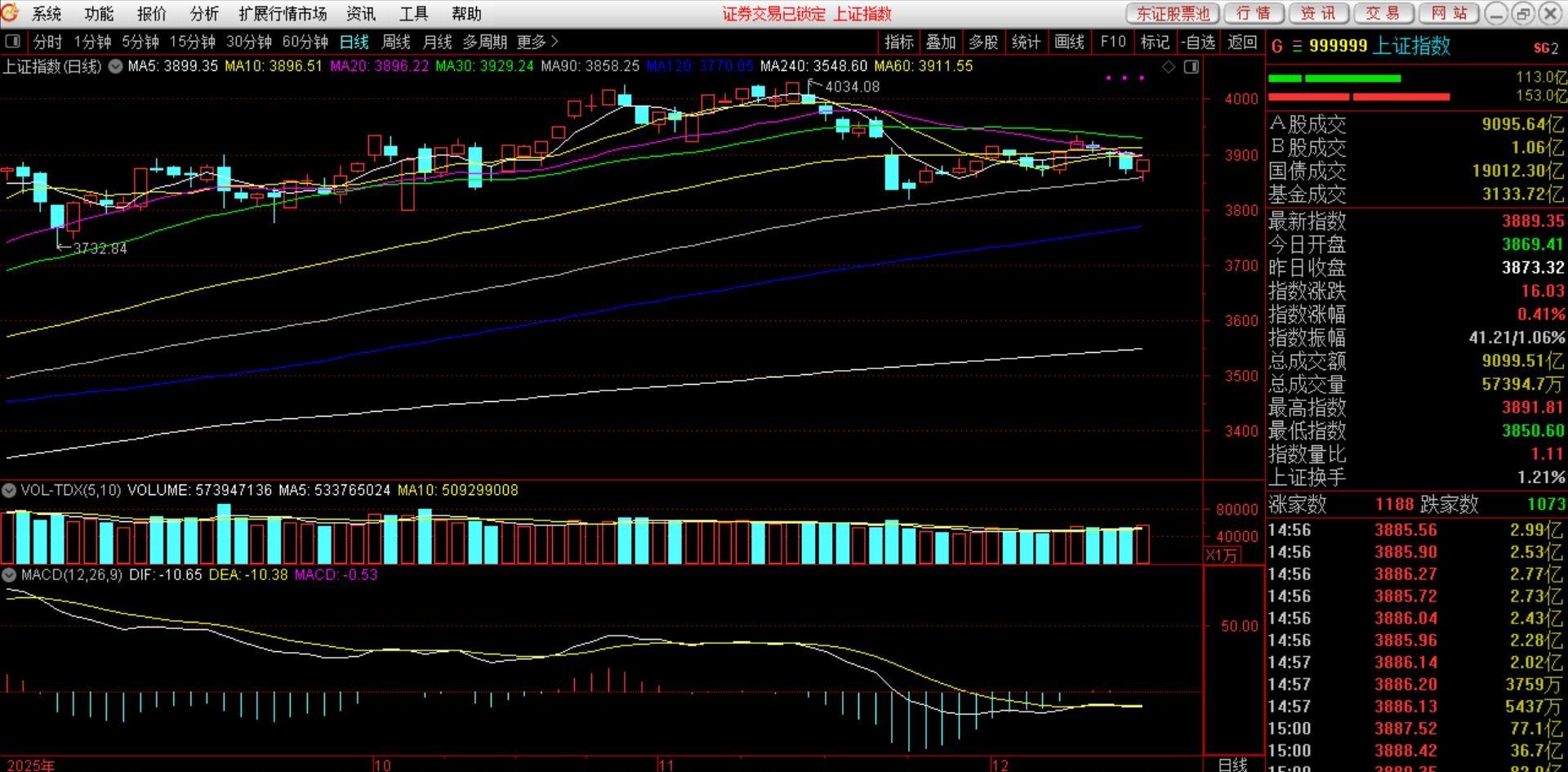Switch to the 周线 weekly chart tab
The width and height of the screenshot is (1568, 772).
click(396, 42)
